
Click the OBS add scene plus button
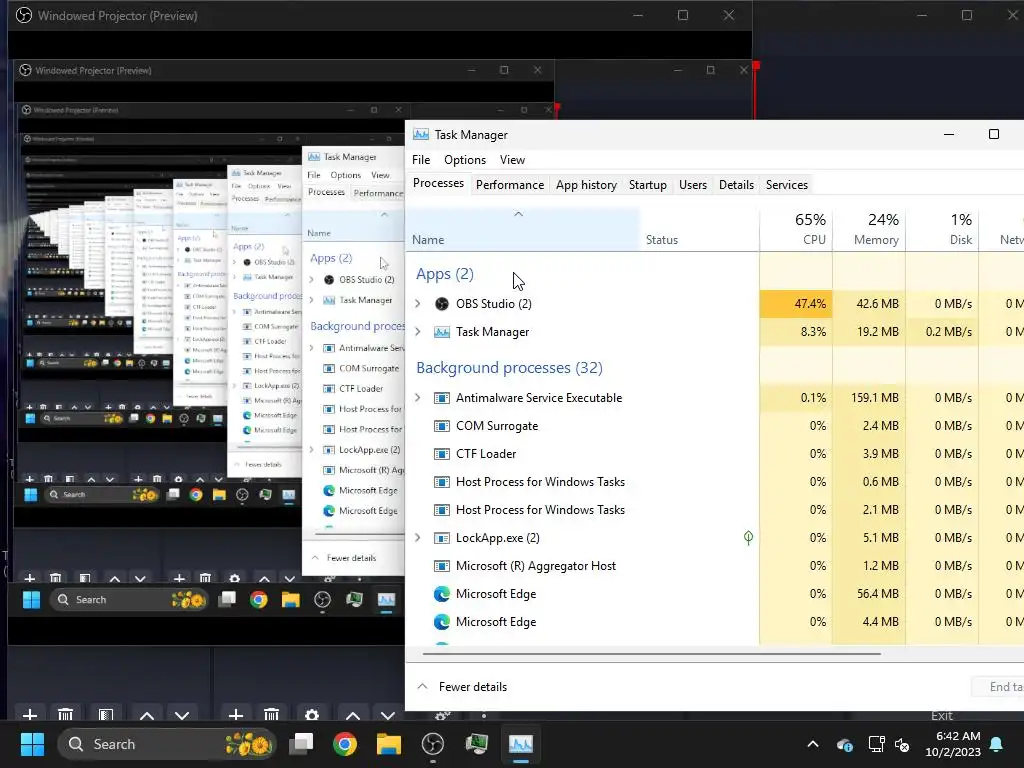coord(29,715)
